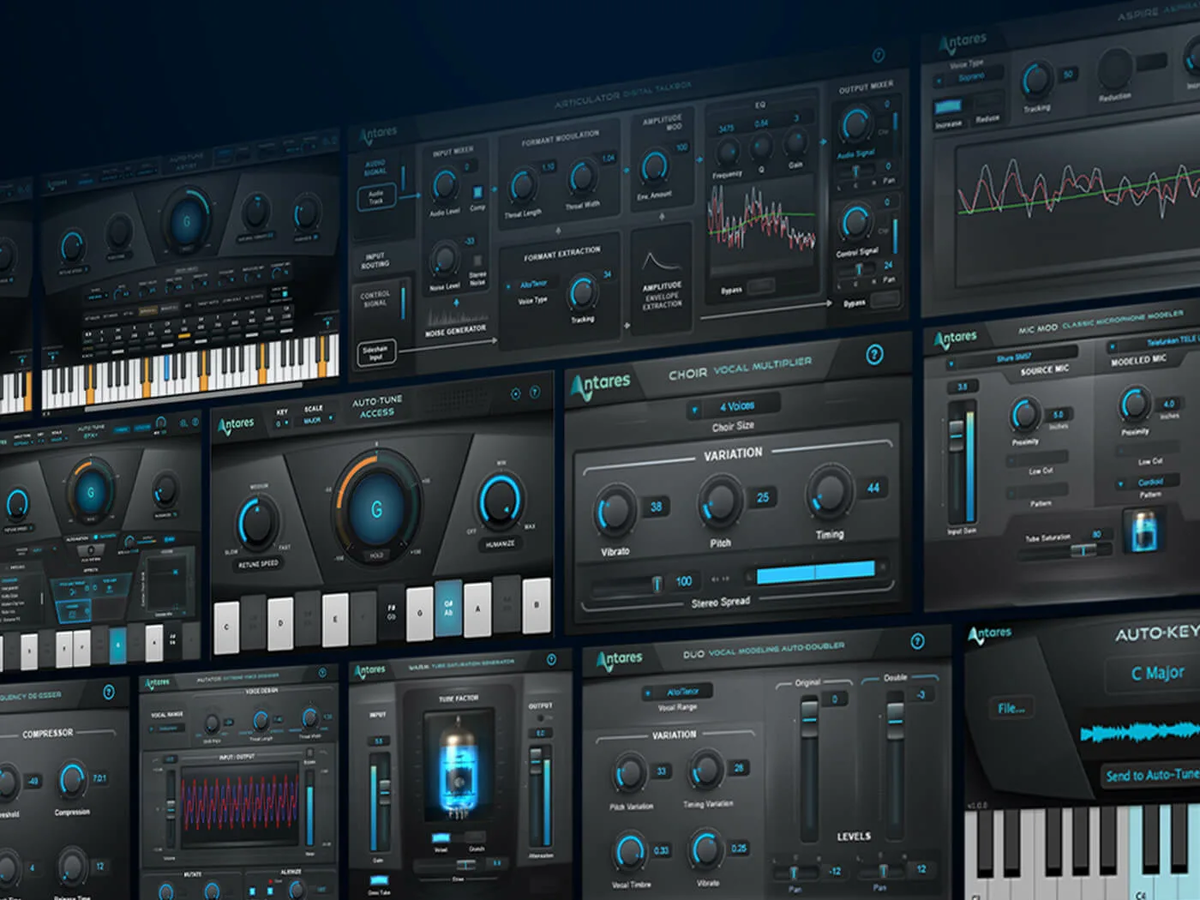The height and width of the screenshot is (900, 1200).
Task: Toggle the EQ Bypass switch in Articulator
Action: (760, 286)
